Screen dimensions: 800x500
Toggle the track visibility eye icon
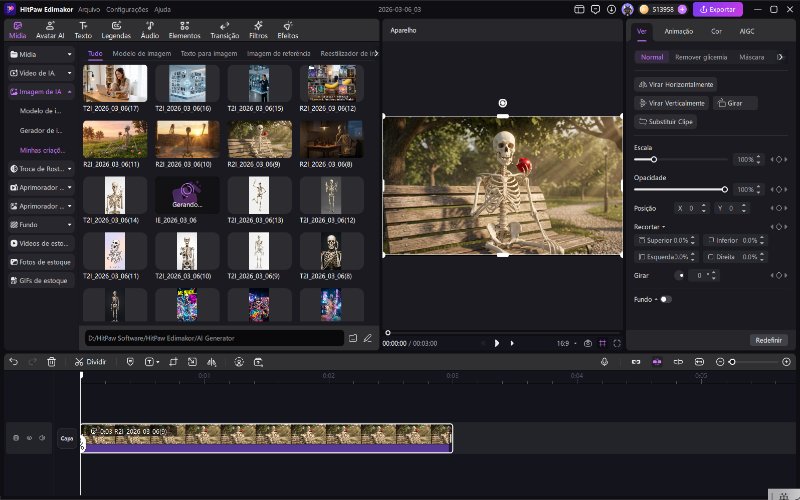(x=29, y=438)
